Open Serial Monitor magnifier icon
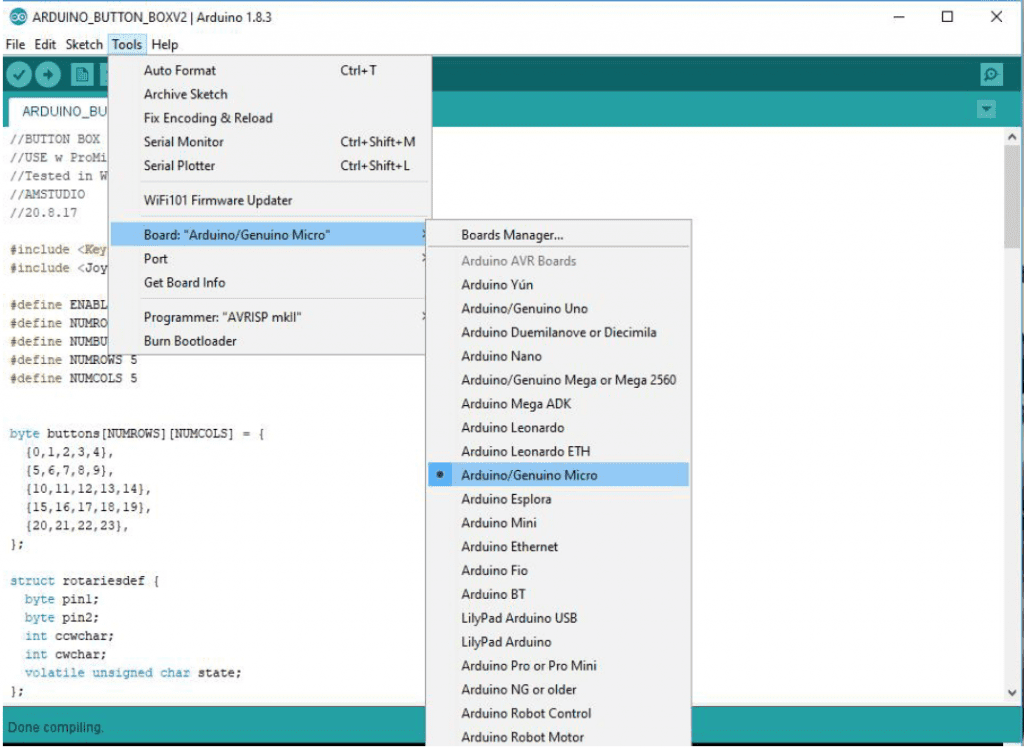Image resolution: width=1024 pixels, height=749 pixels. coord(990,75)
